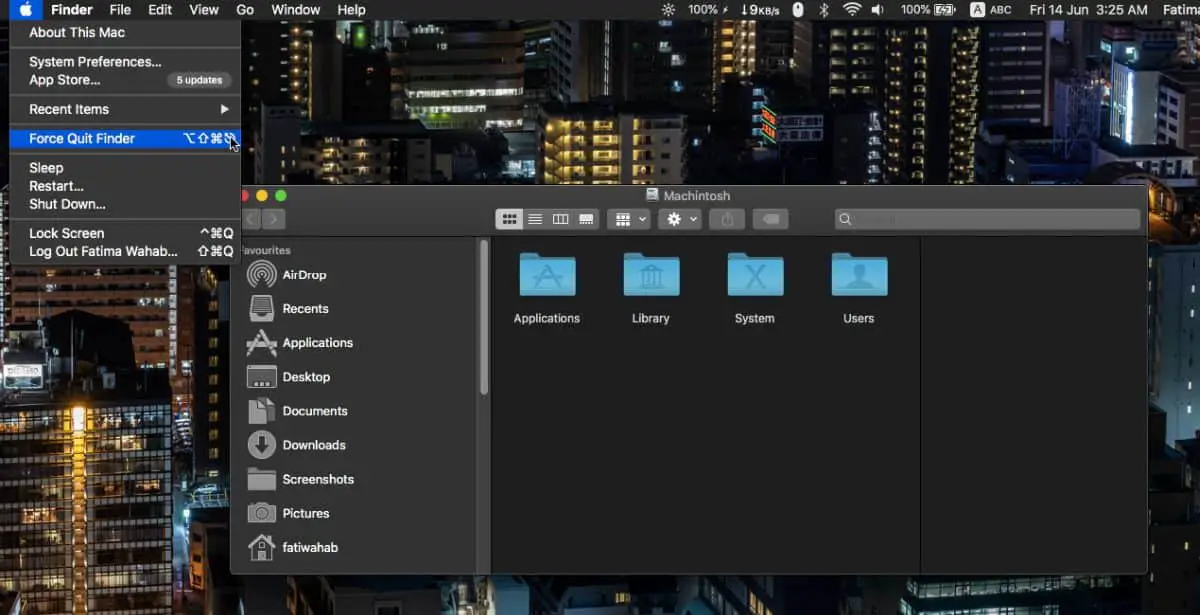Click the Back navigation button
Viewport: 1200px width, 615px height.
click(253, 219)
